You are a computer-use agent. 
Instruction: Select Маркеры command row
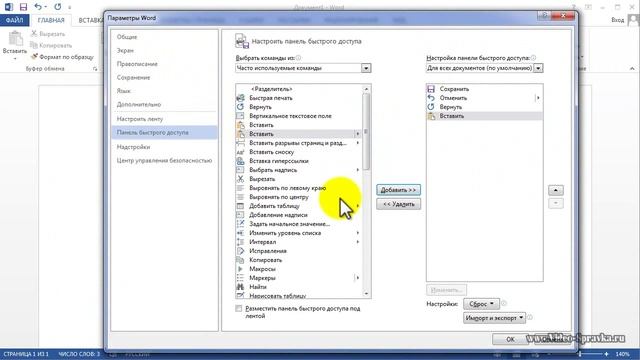(x=298, y=278)
